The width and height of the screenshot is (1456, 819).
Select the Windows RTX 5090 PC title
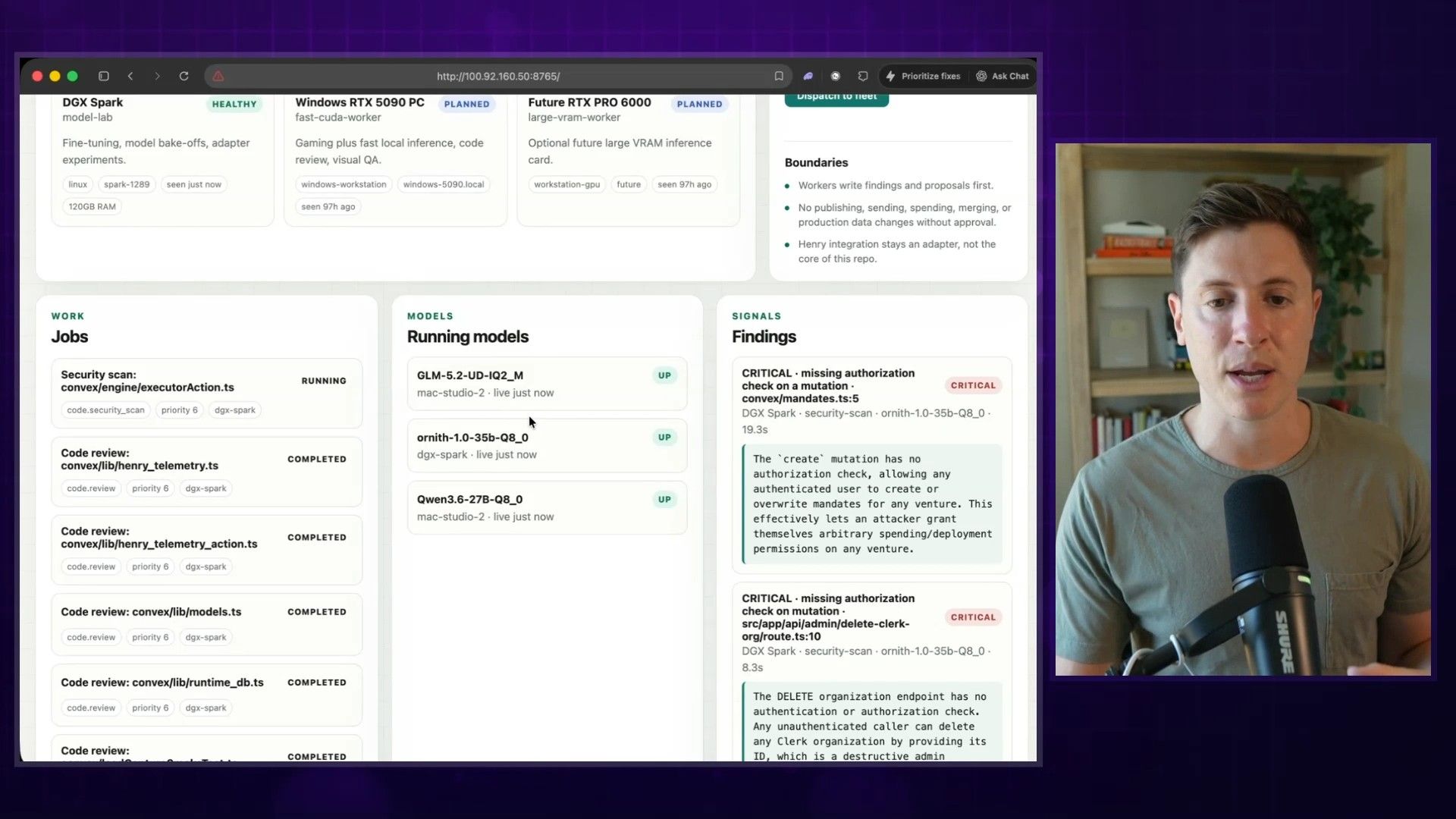(x=359, y=102)
